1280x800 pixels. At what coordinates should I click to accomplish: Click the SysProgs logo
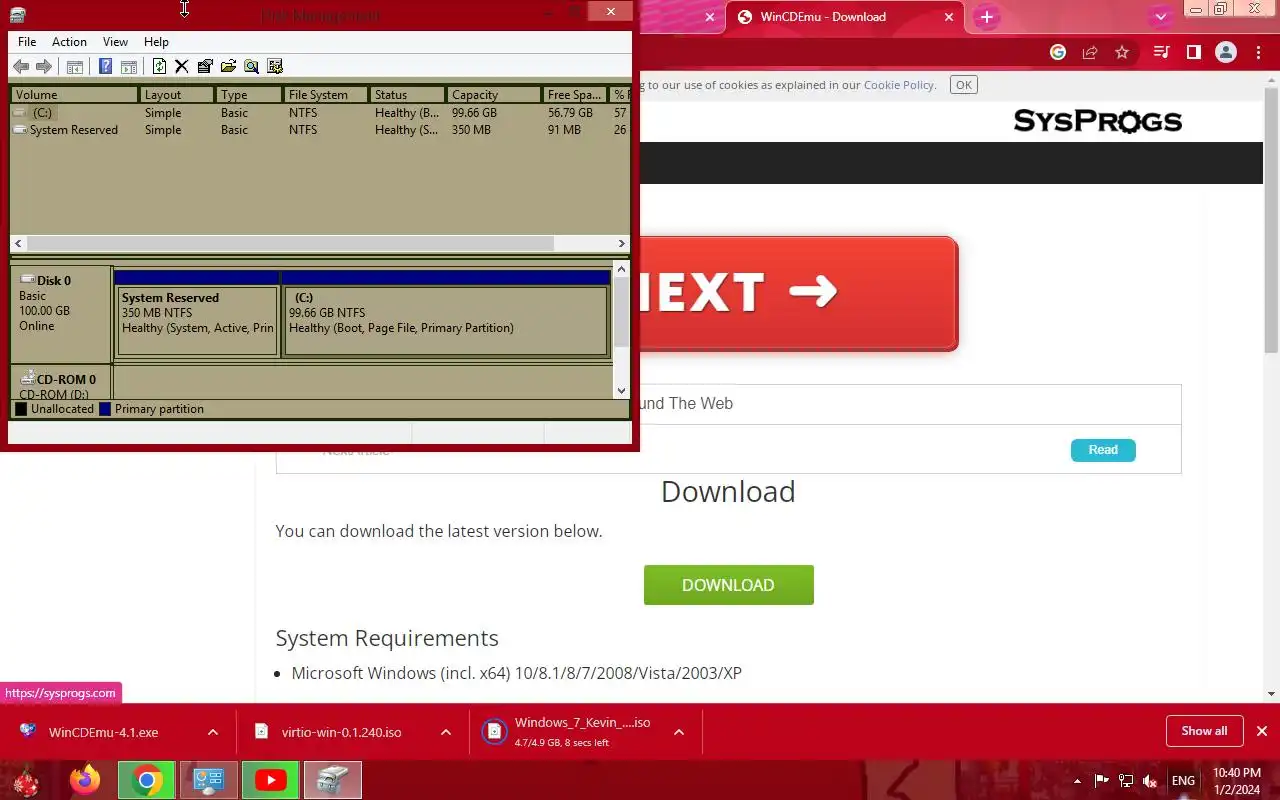(x=1098, y=121)
